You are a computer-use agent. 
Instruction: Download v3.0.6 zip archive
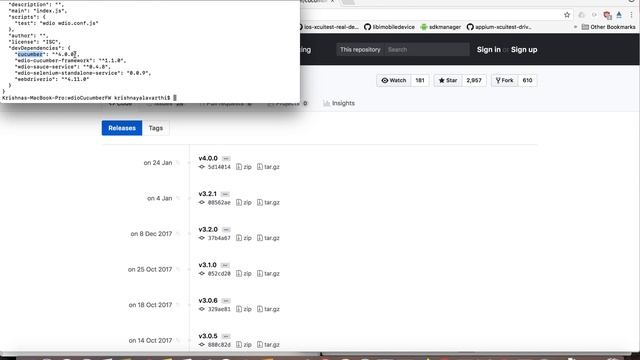(244, 309)
